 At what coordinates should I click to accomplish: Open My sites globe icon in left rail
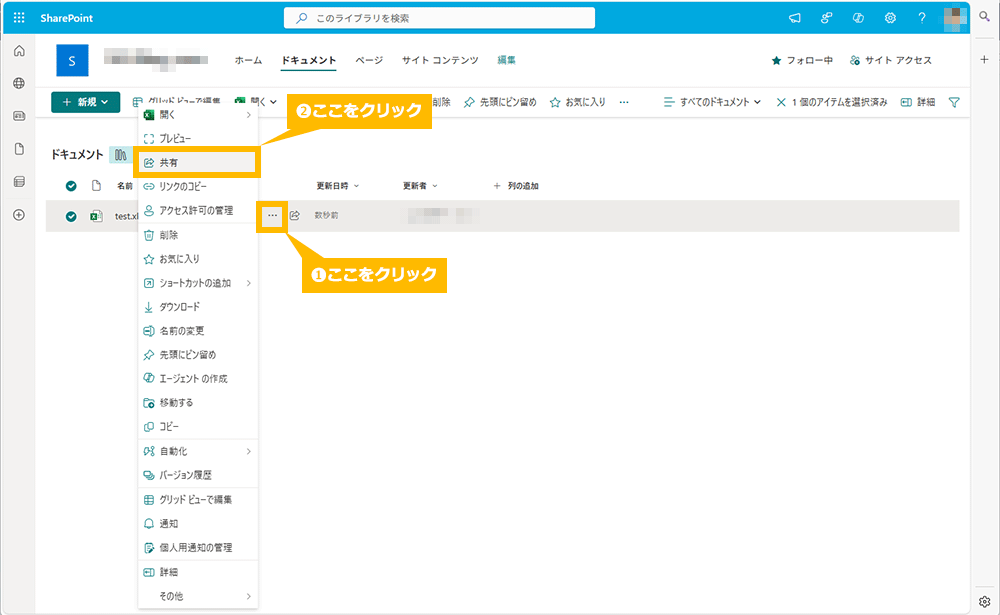pyautogui.click(x=19, y=84)
